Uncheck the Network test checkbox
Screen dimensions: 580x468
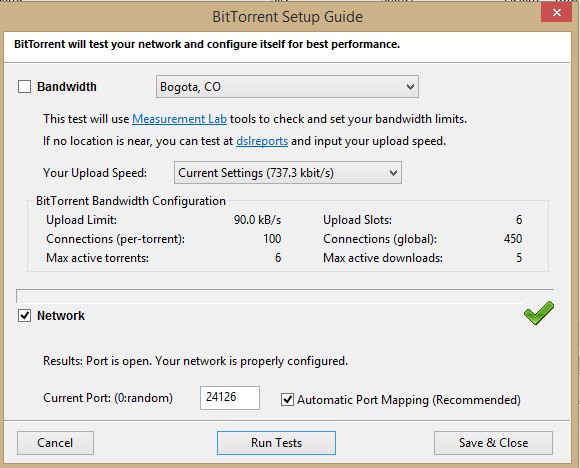click(x=24, y=316)
